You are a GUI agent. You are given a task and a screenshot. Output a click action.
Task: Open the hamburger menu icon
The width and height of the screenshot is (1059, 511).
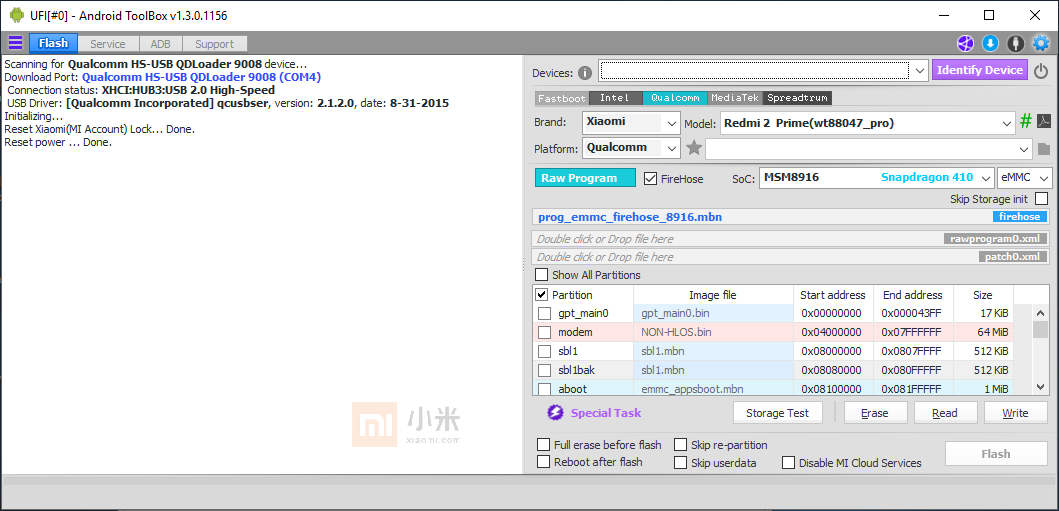(x=16, y=44)
